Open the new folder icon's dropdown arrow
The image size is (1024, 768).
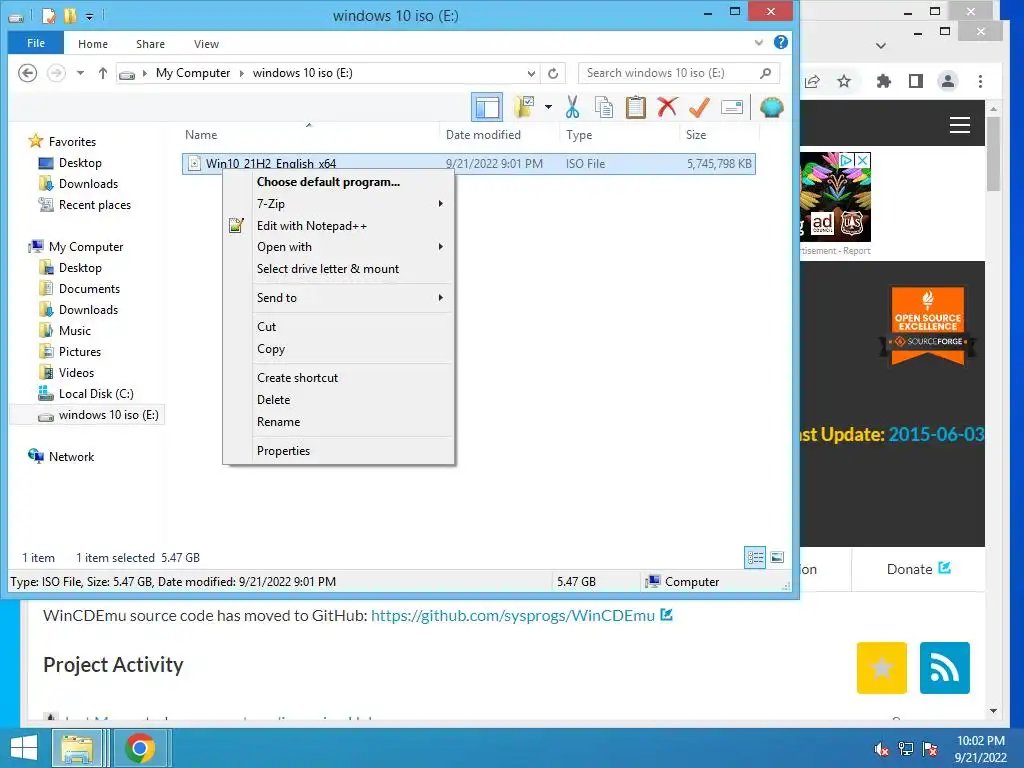(x=548, y=107)
